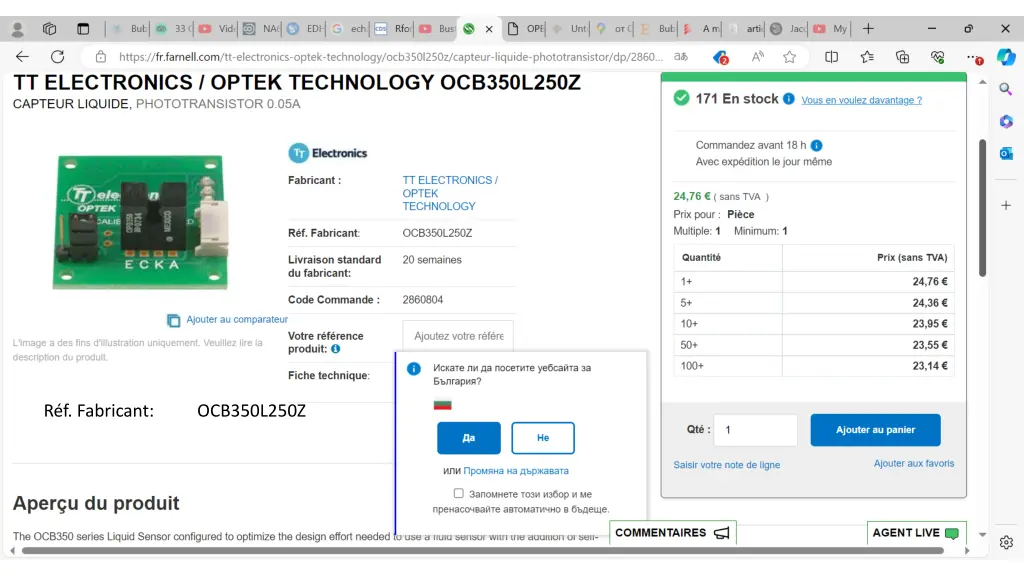This screenshot has height=576, width=1024.
Task: Click the "23,95 €" price in the 10+ row
Action: coord(930,324)
